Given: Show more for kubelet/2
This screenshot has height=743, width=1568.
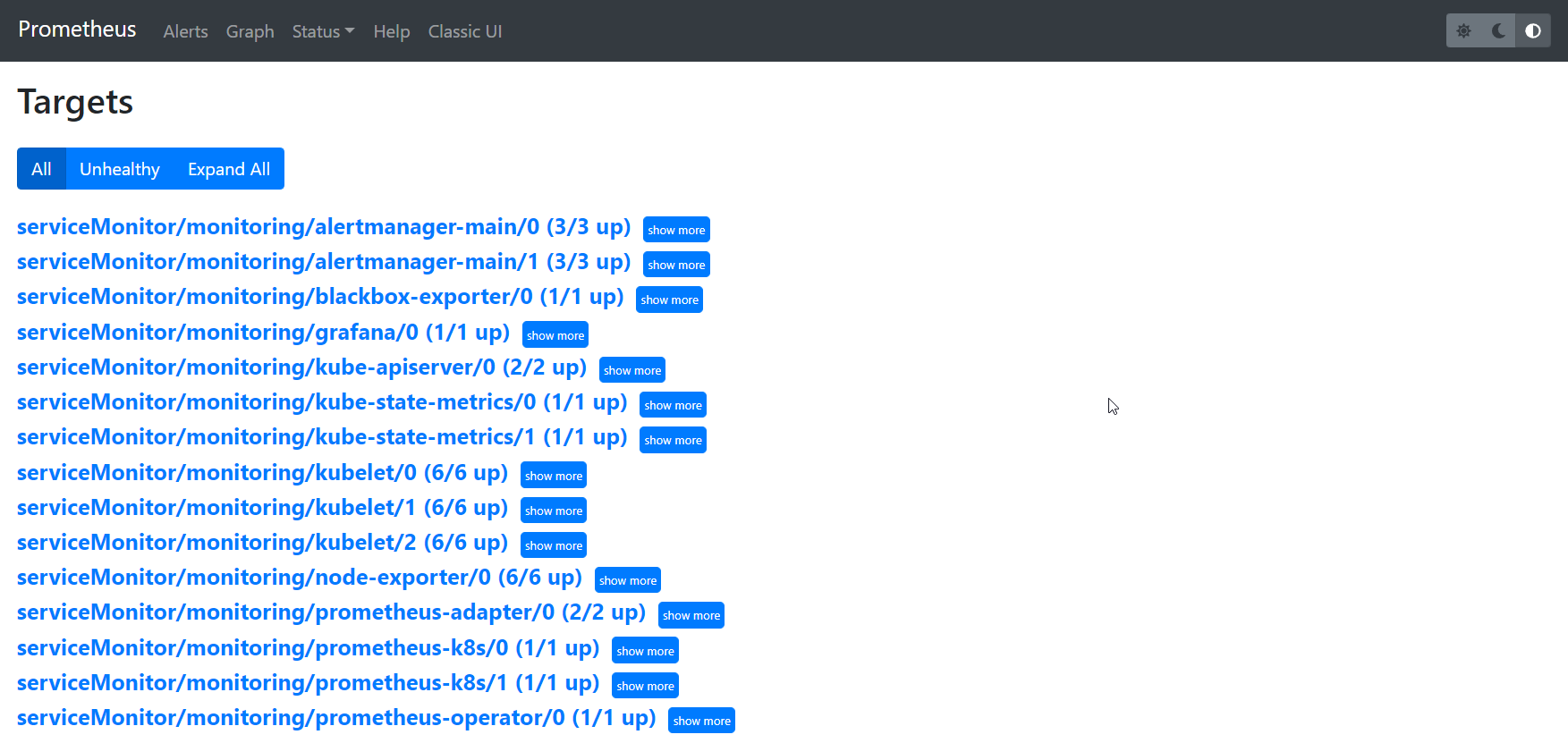Looking at the screenshot, I should tap(554, 545).
